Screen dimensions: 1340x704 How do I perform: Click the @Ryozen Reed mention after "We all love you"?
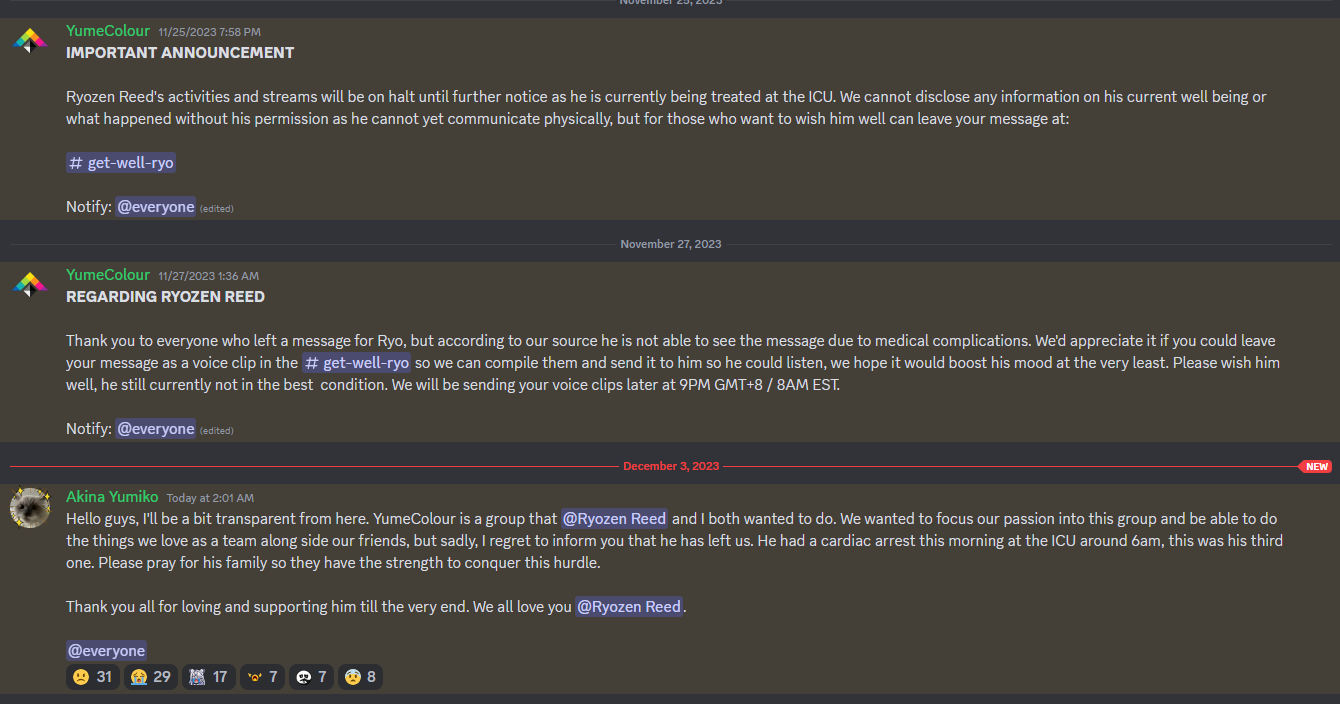[x=629, y=607]
